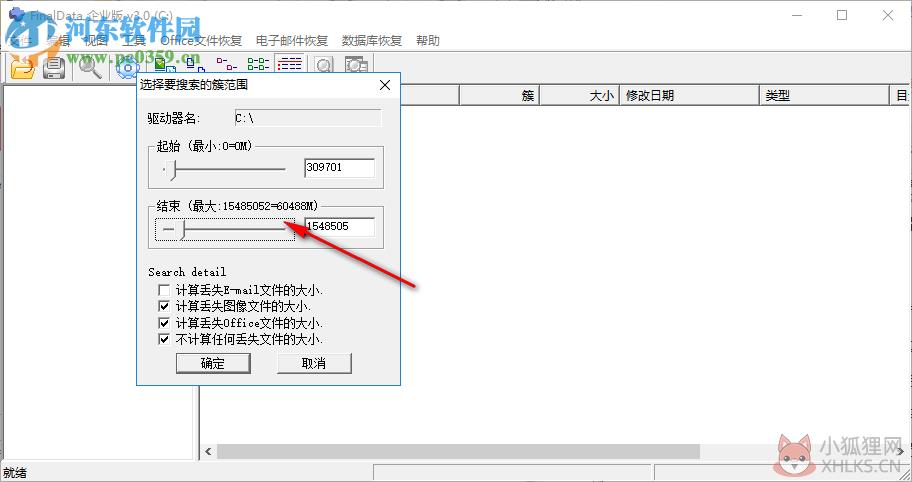Click the 驱动器名 field showing C:\

[x=308, y=118]
